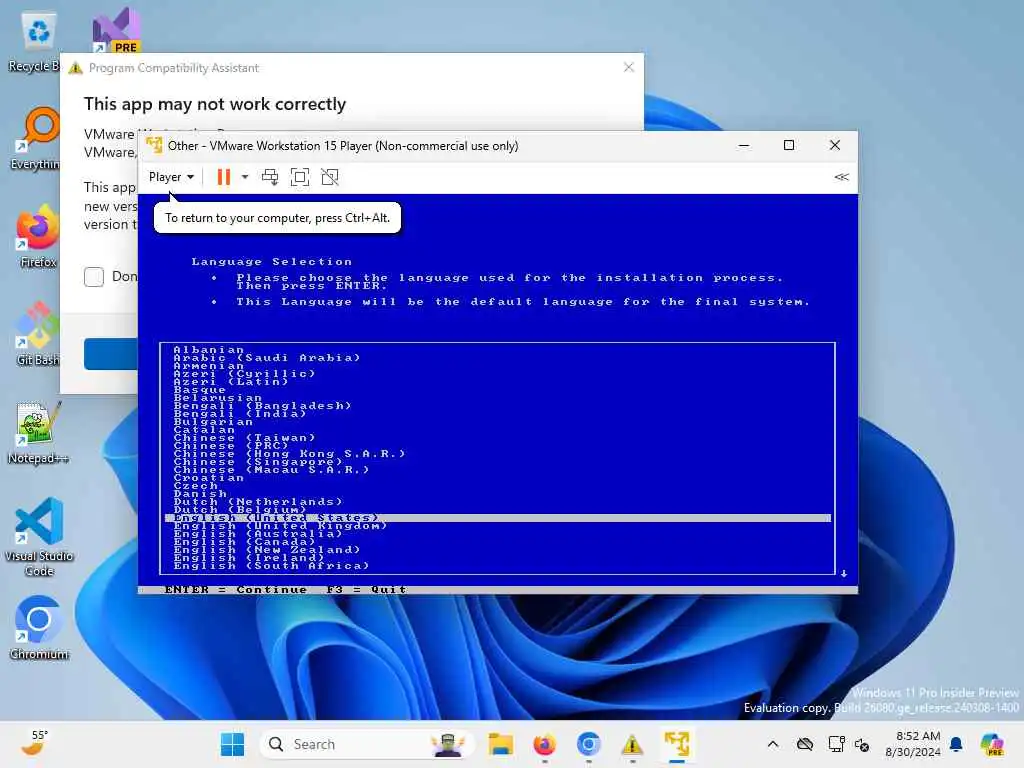This screenshot has height=768, width=1024.
Task: Open network status tray icon
Action: [x=836, y=744]
